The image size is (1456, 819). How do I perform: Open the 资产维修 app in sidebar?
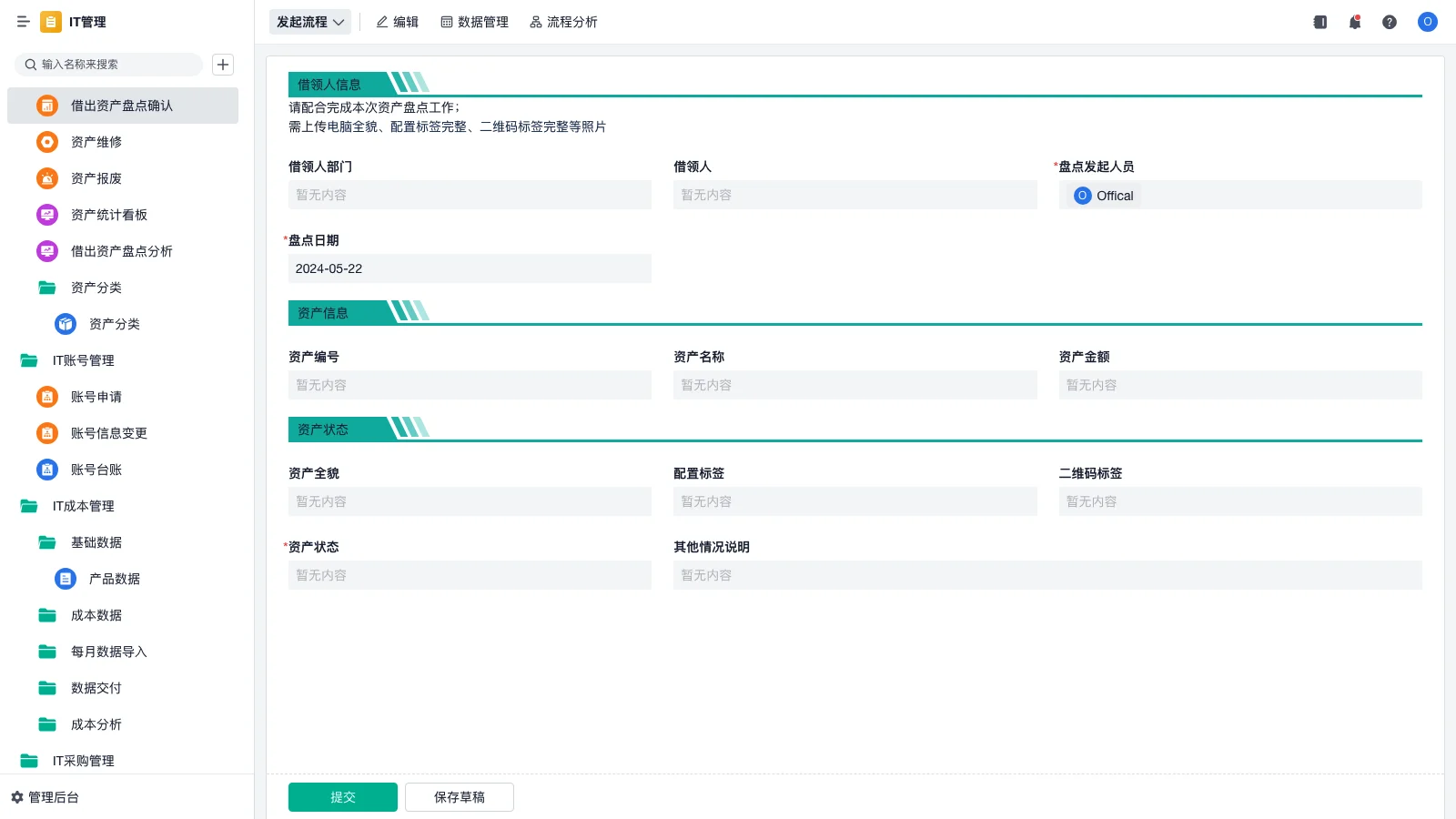tap(94, 142)
